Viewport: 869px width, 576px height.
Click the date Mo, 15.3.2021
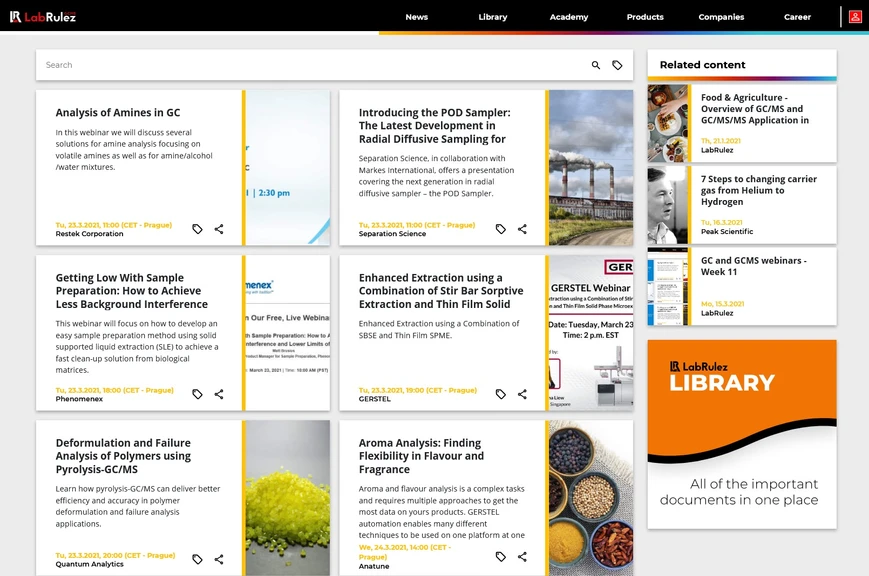click(722, 304)
